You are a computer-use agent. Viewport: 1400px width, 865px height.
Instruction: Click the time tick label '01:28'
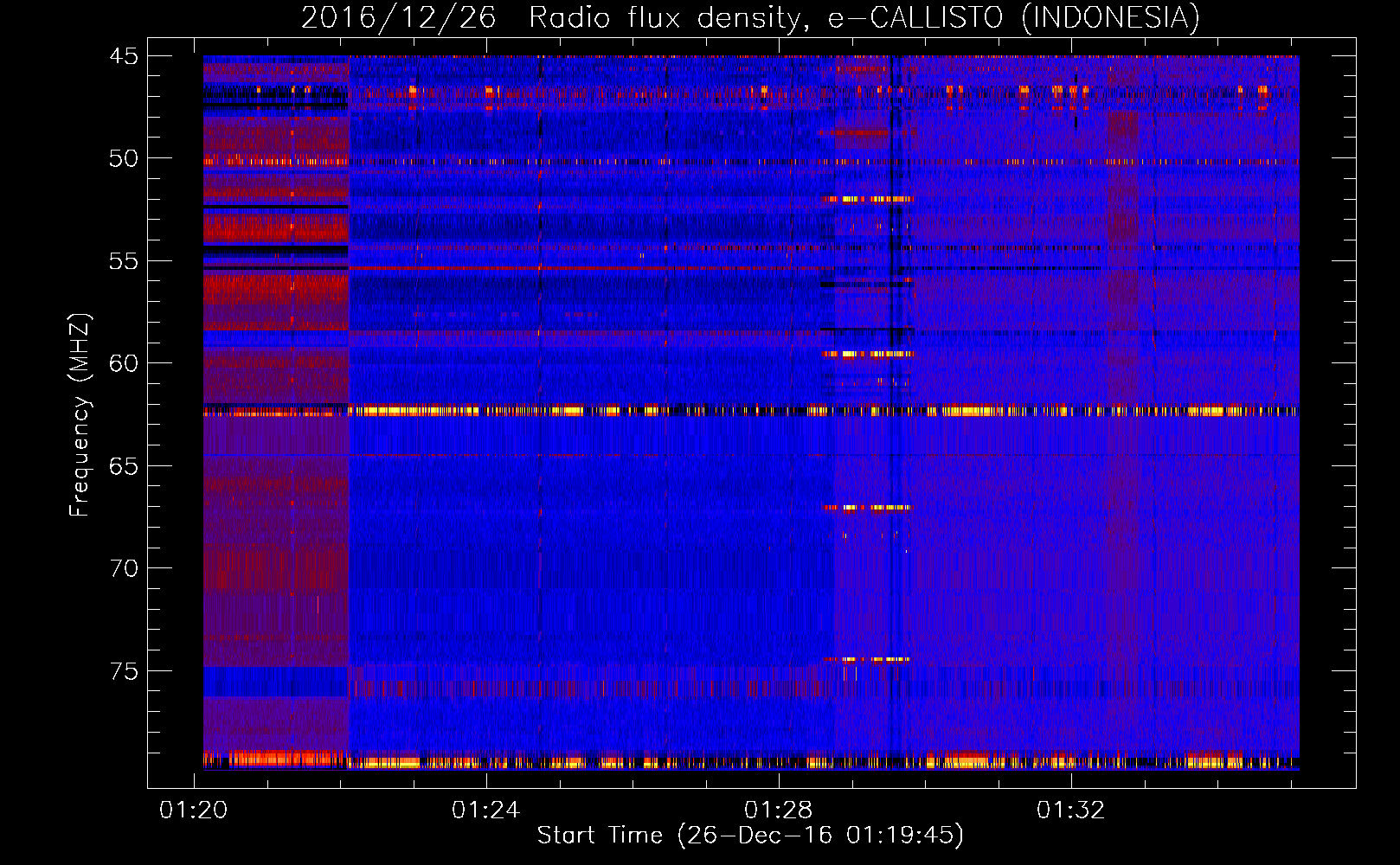779,810
